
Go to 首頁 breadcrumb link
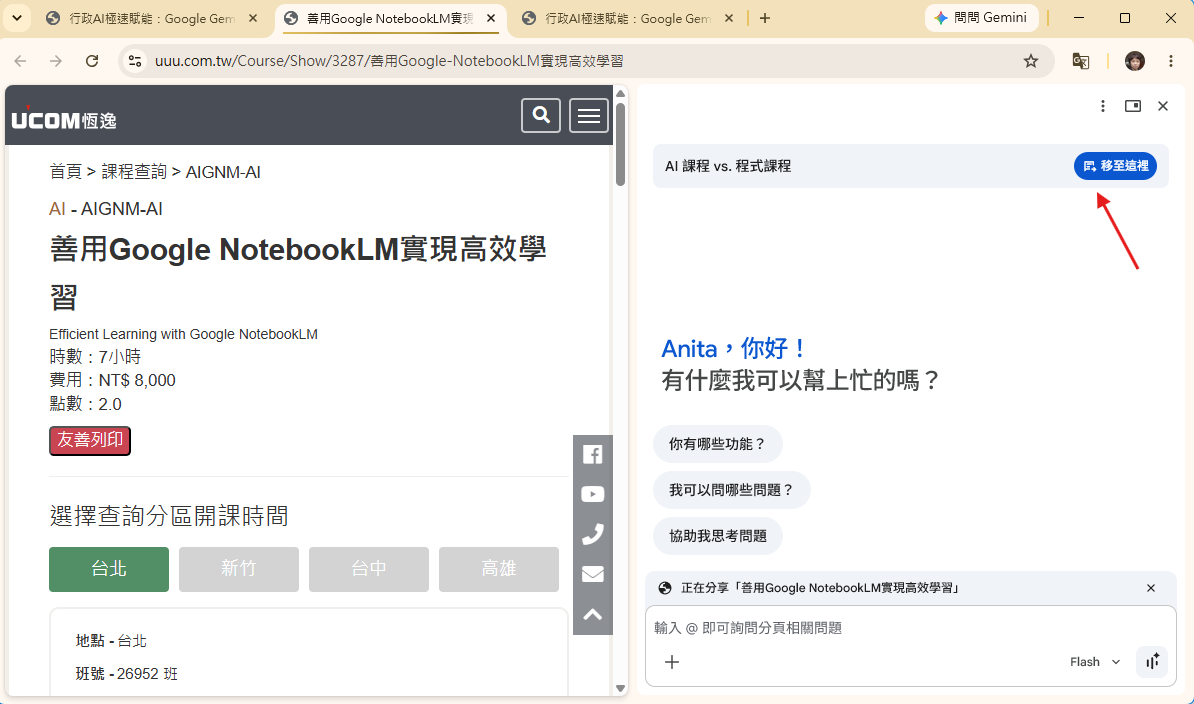65,172
